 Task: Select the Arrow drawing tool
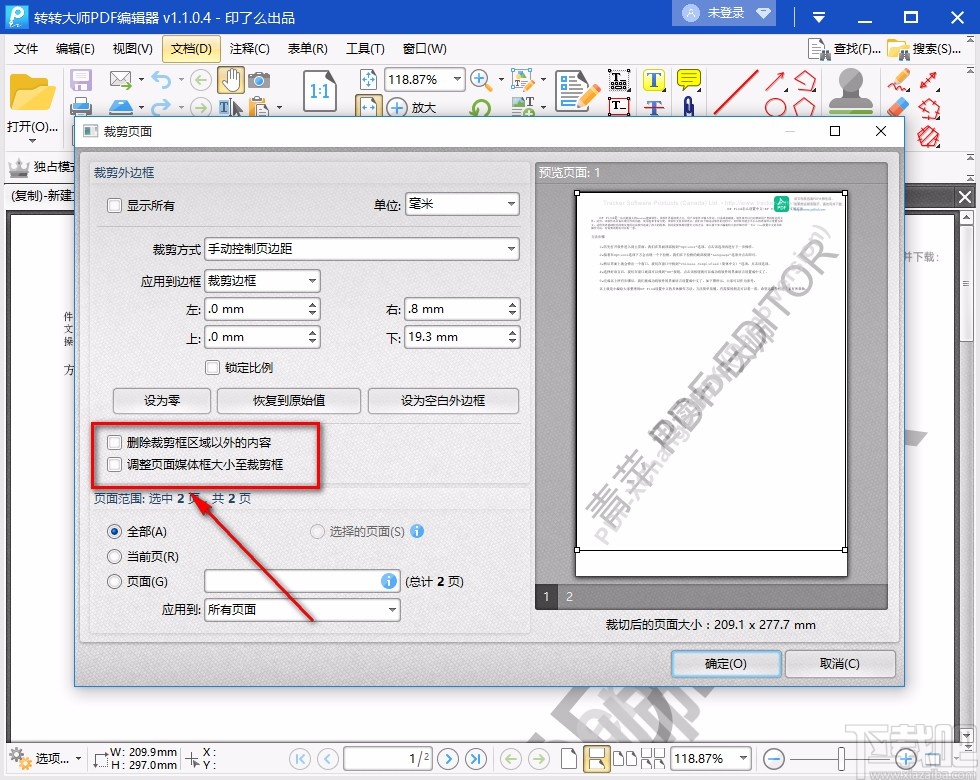775,81
